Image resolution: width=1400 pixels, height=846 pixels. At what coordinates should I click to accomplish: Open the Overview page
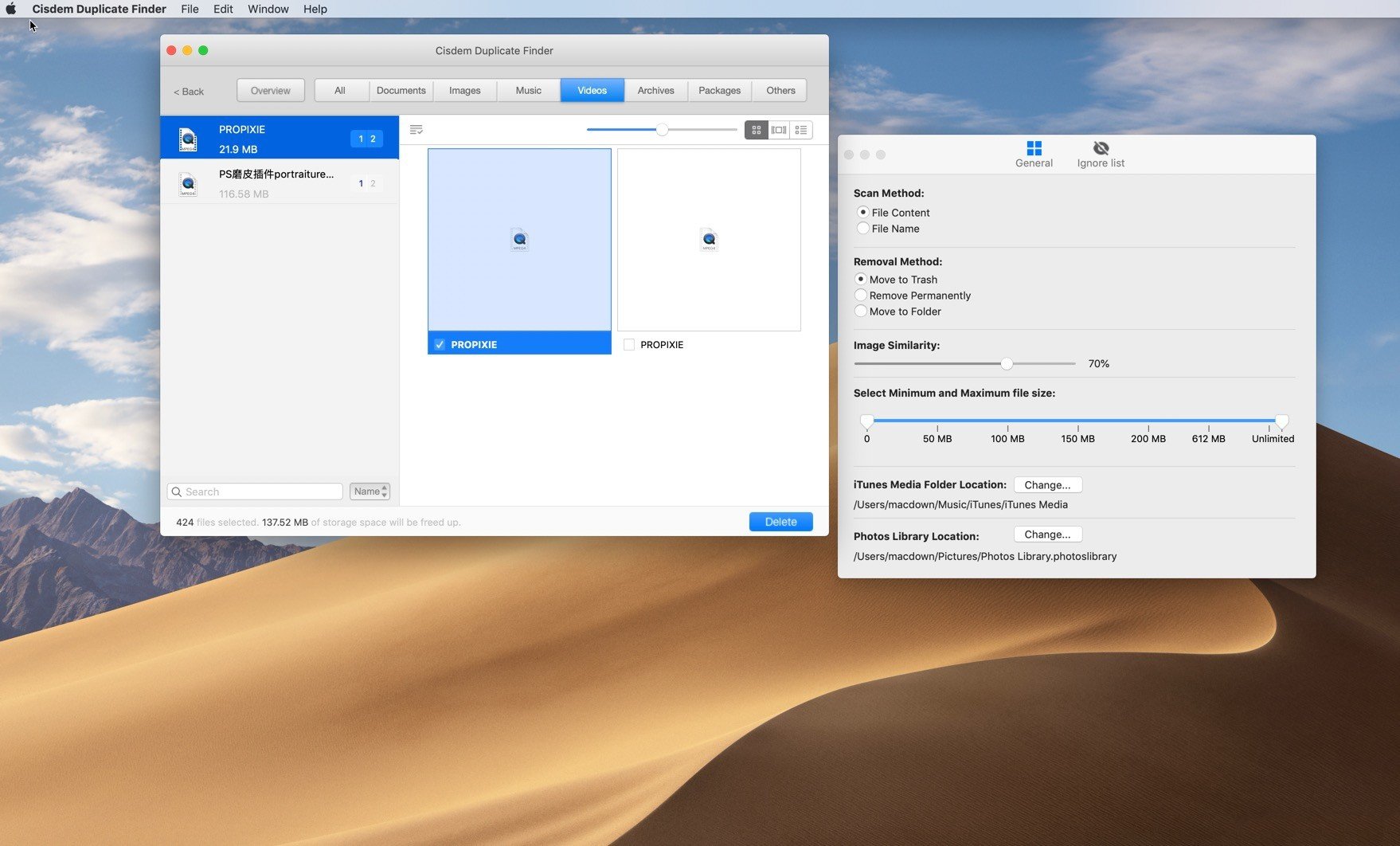point(271,90)
